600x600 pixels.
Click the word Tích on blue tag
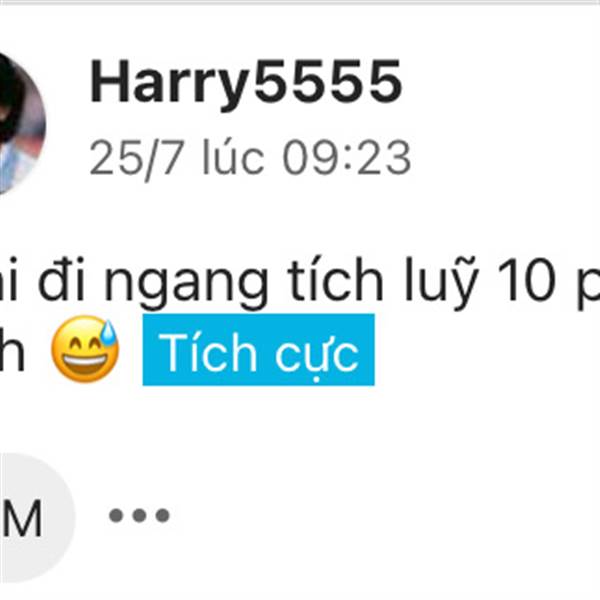click(x=207, y=352)
